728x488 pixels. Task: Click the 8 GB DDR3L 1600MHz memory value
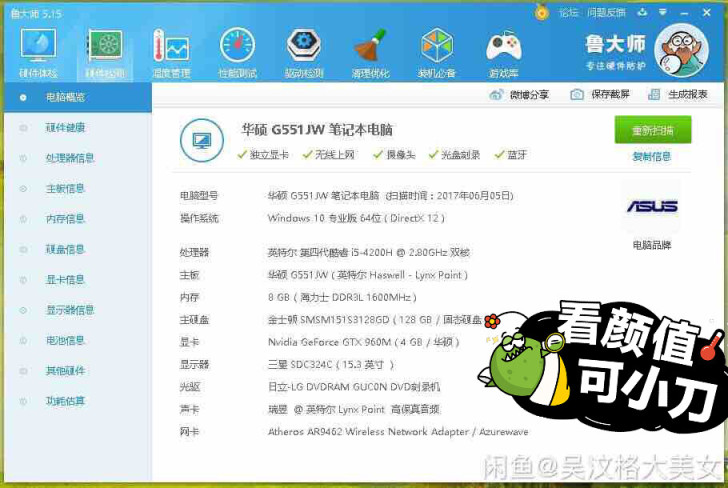(342, 297)
